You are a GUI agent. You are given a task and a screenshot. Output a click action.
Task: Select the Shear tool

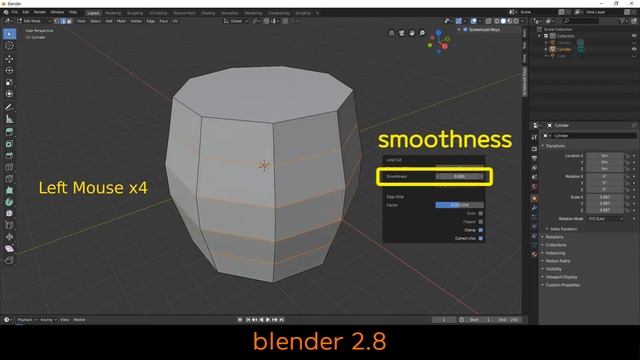click(x=9, y=249)
